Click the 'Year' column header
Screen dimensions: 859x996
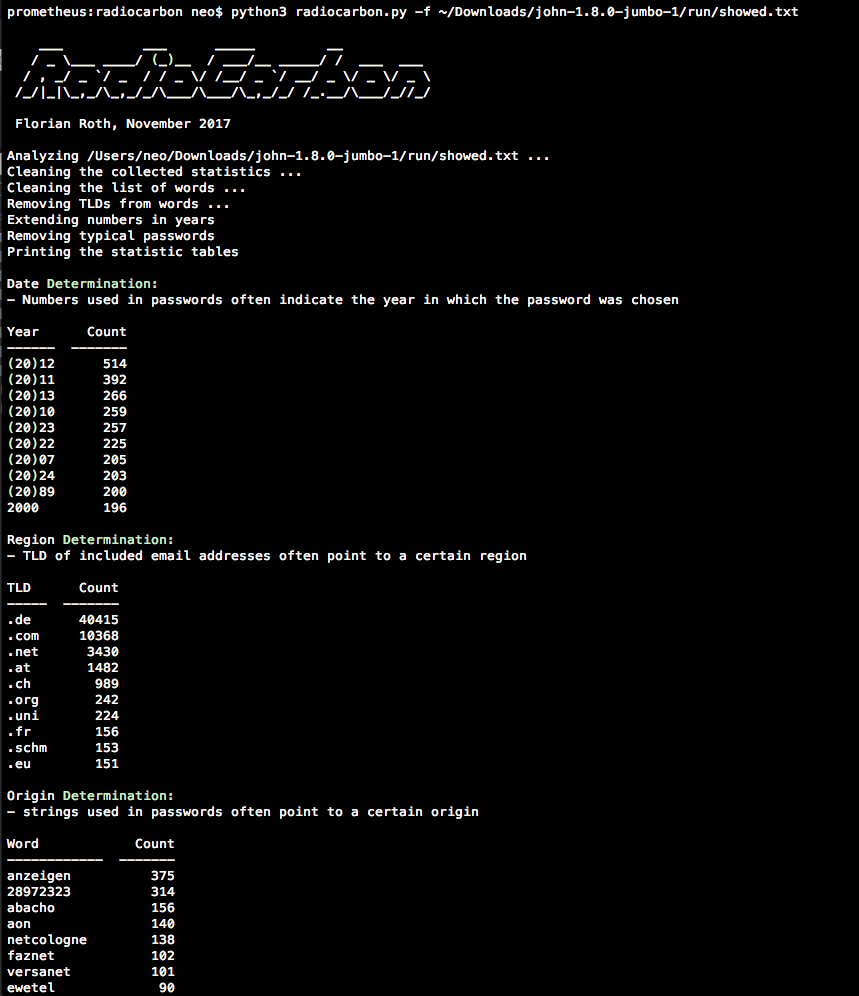point(23,332)
